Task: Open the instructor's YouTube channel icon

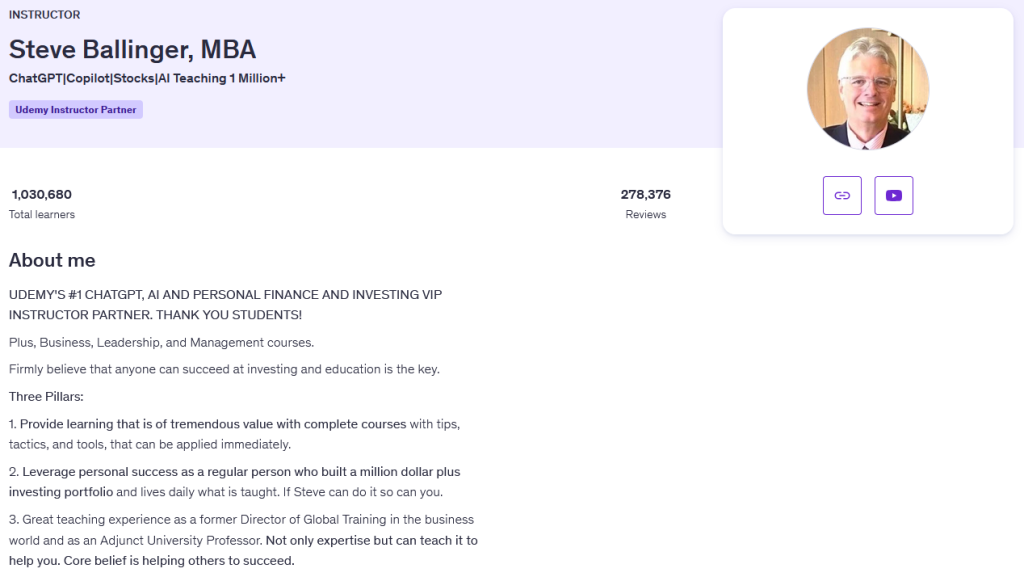Action: [x=893, y=196]
